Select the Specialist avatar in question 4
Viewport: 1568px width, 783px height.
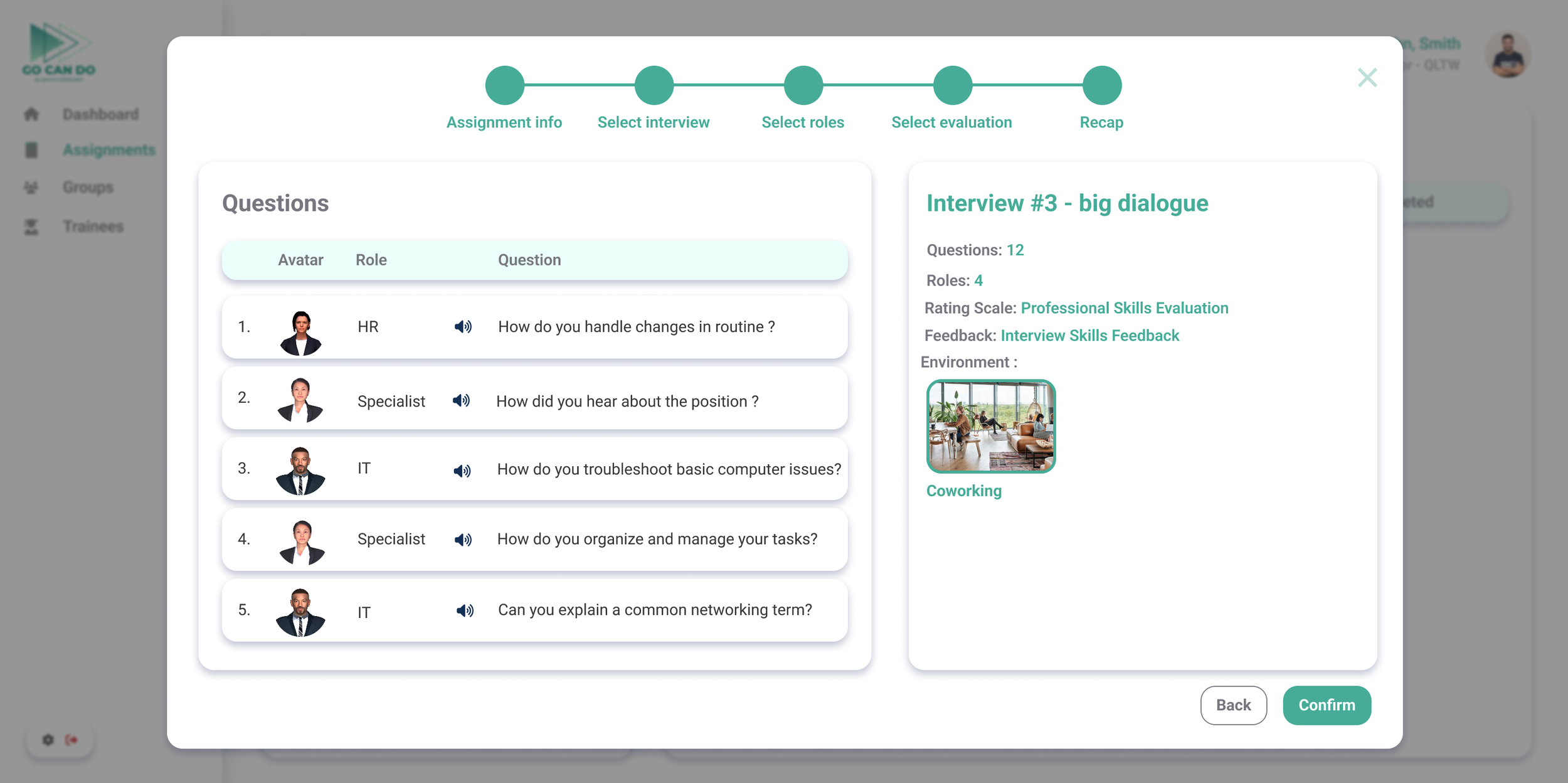tap(301, 542)
